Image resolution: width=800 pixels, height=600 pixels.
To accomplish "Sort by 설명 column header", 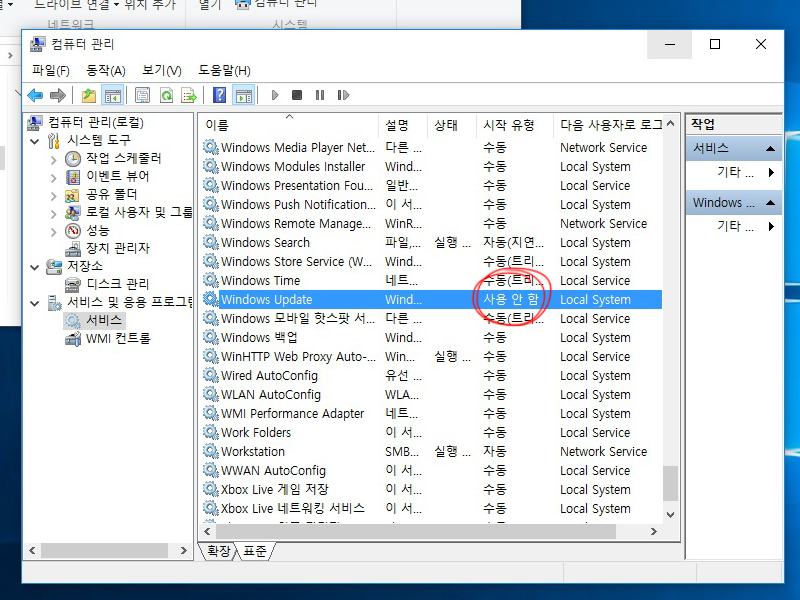I will point(403,126).
